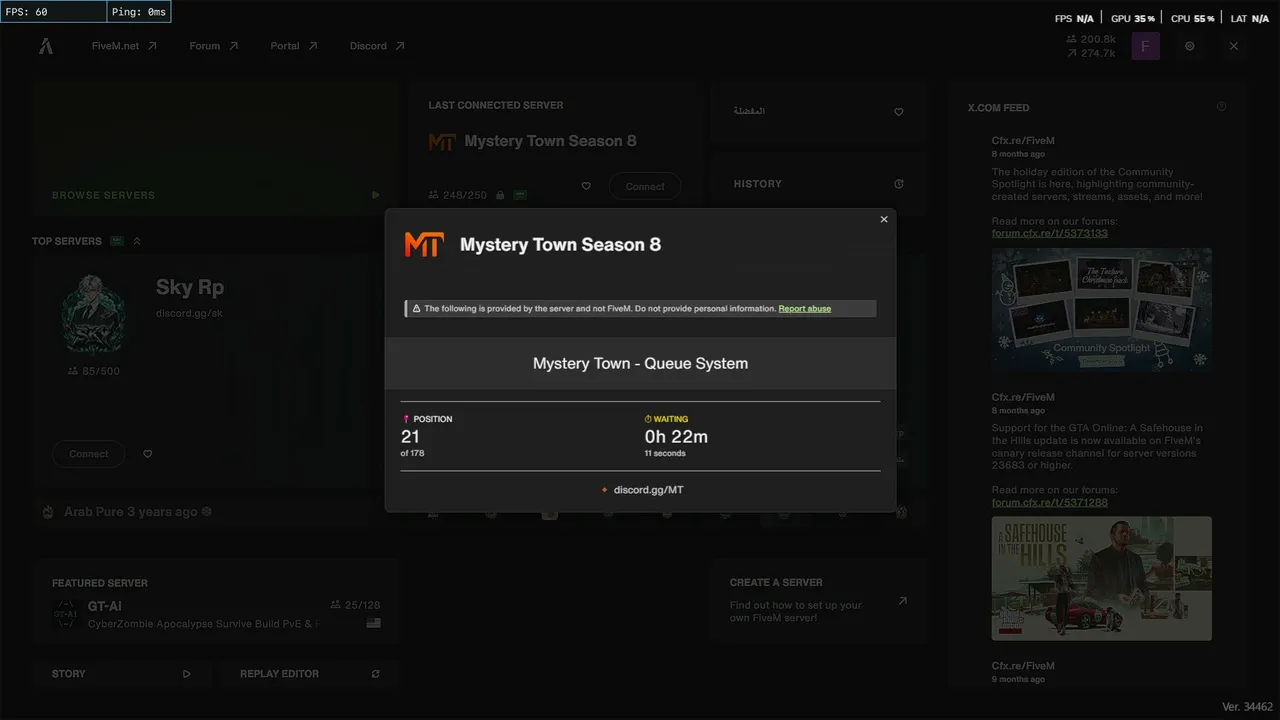Click the Ping: 0ms overlay readout

point(139,12)
